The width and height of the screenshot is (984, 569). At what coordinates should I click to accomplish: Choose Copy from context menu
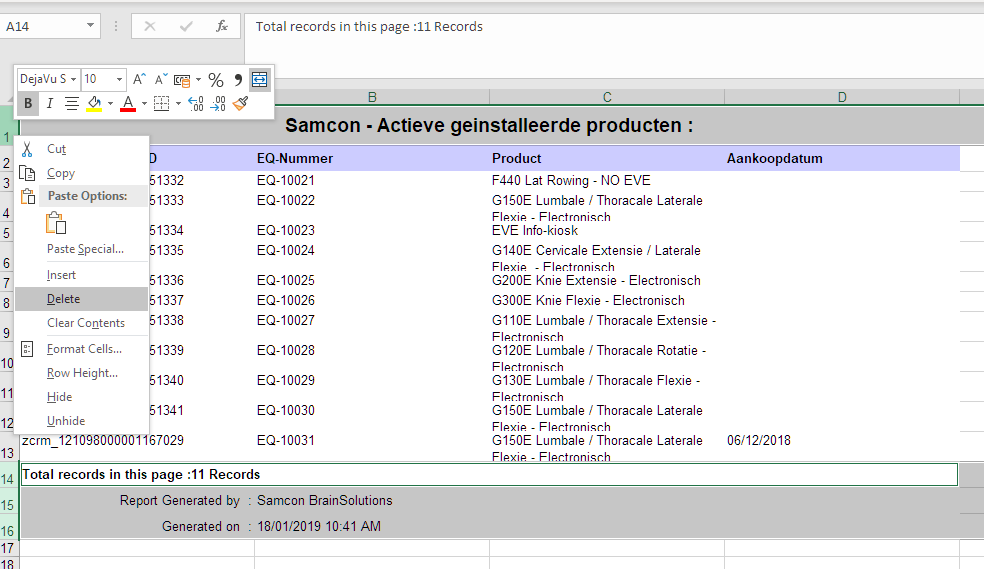point(82,173)
